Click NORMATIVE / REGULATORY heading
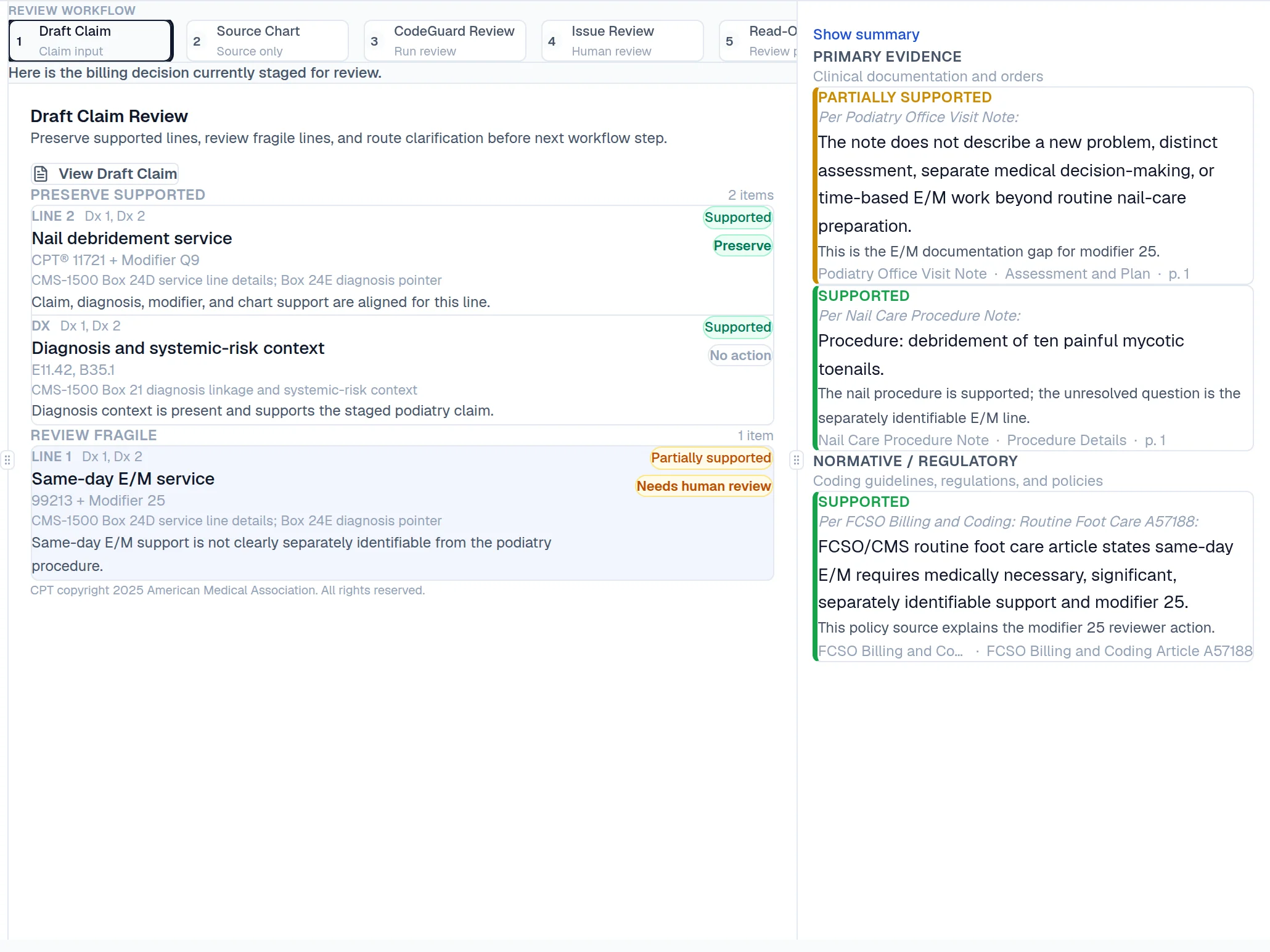Image resolution: width=1270 pixels, height=952 pixels. (915, 461)
